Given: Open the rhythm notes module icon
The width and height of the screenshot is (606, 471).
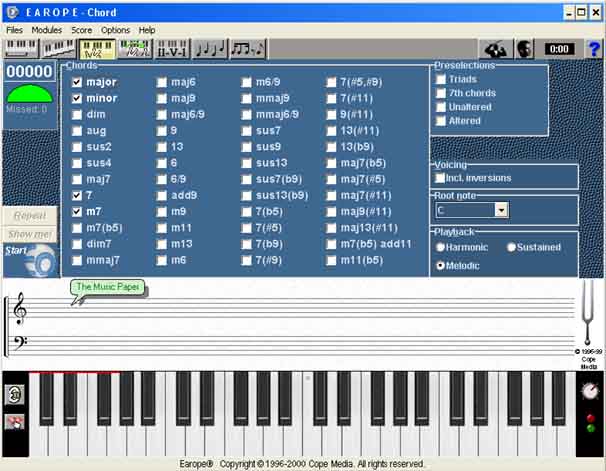Looking at the screenshot, I should pyautogui.click(x=247, y=48).
